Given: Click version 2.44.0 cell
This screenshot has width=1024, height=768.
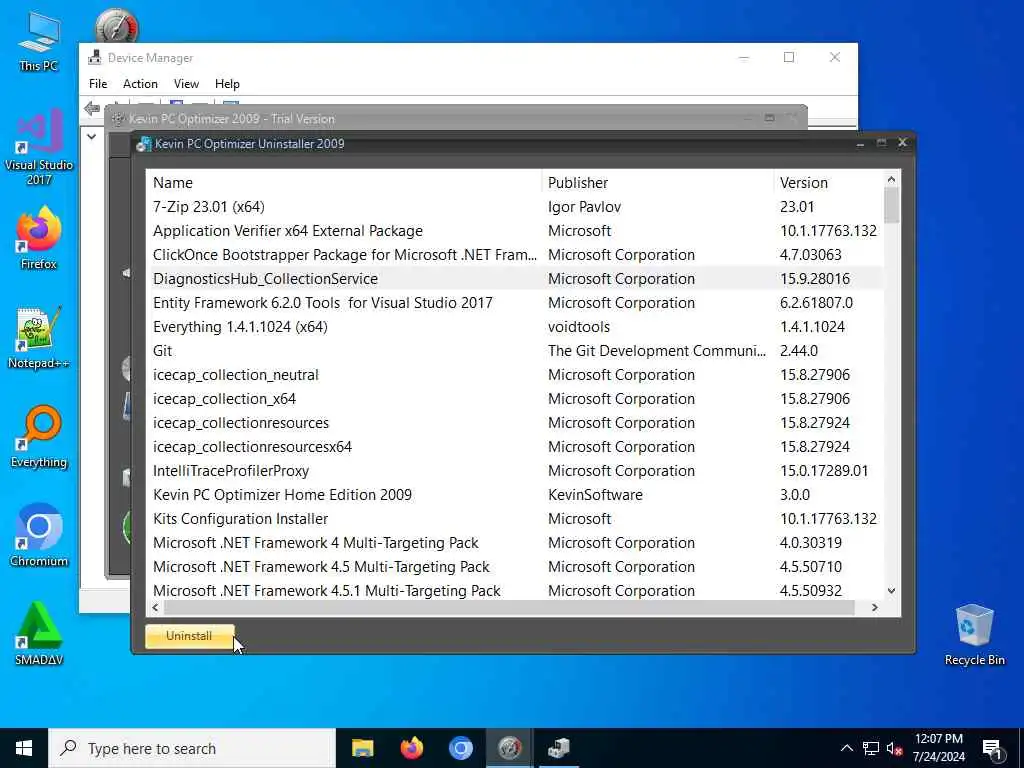Looking at the screenshot, I should [799, 351].
